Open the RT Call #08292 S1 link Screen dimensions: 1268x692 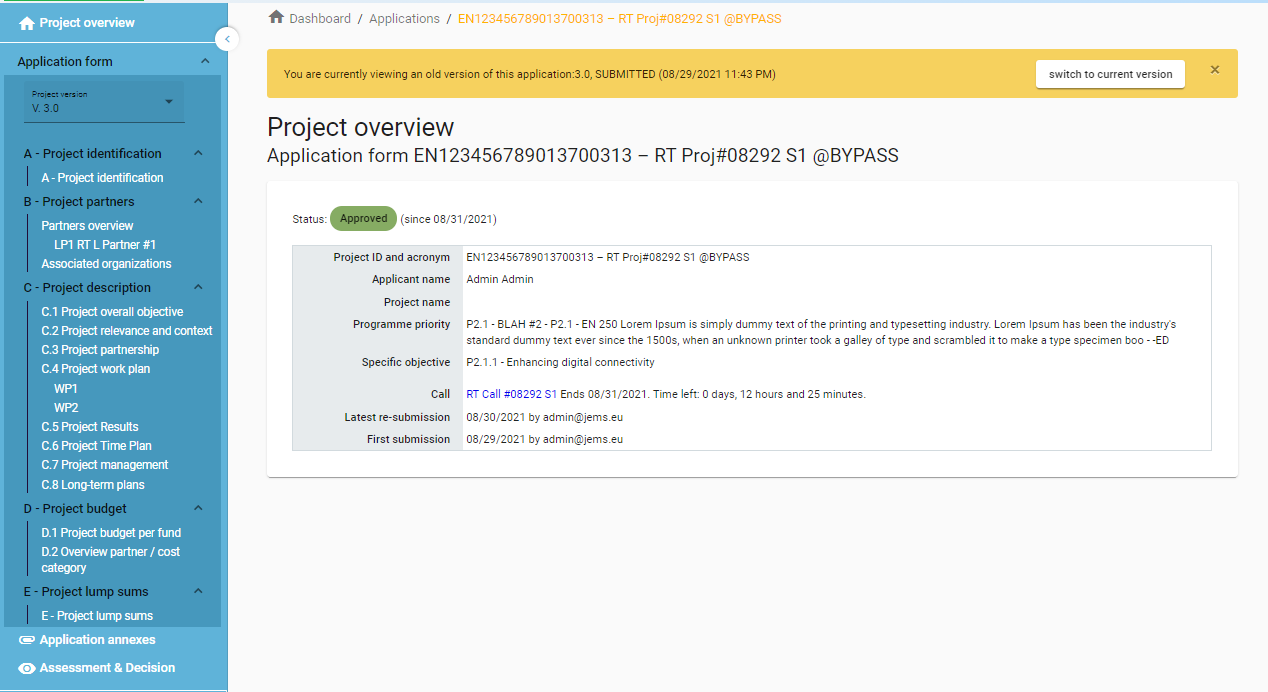(x=511, y=394)
